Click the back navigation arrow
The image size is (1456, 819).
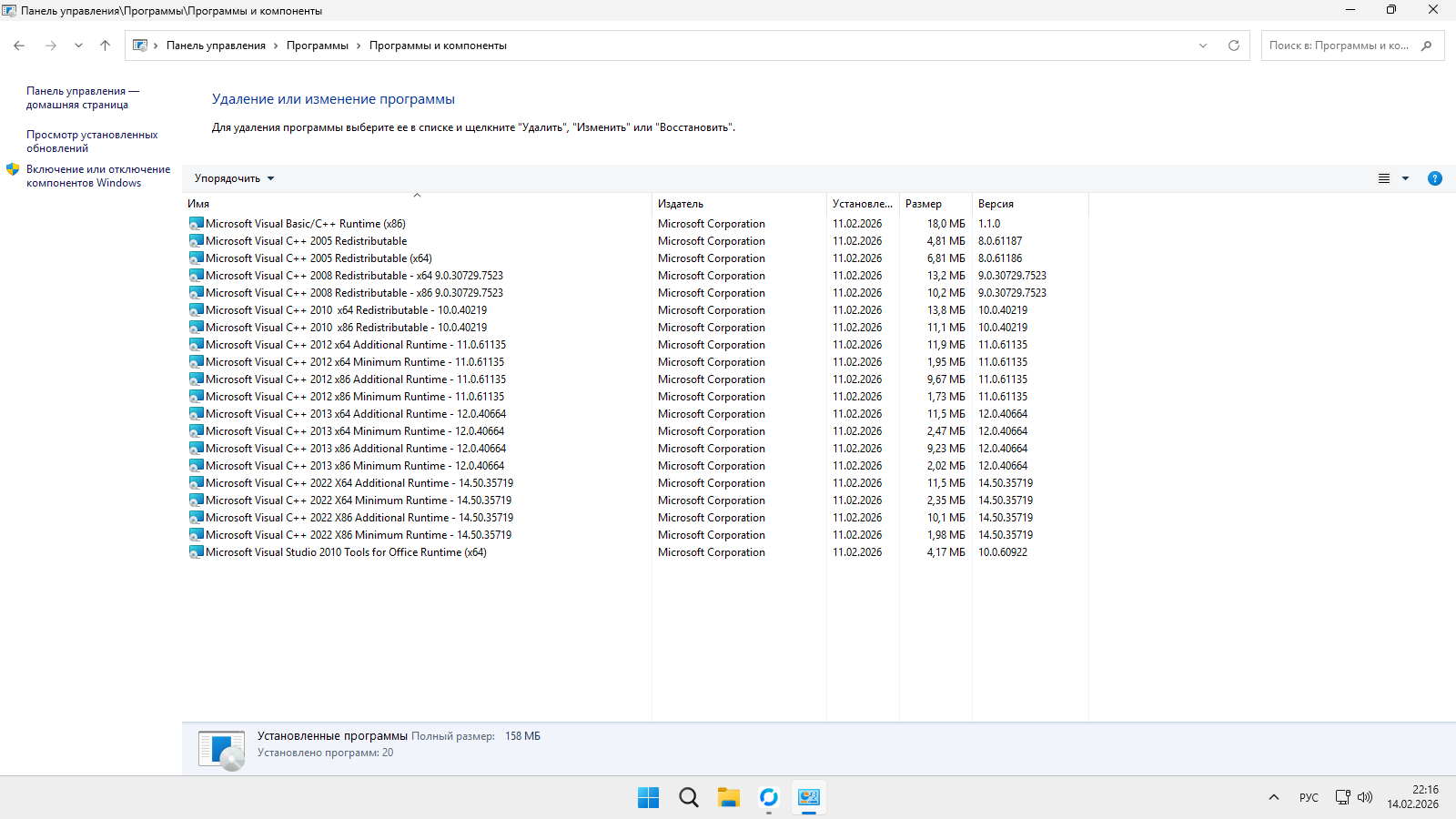click(x=19, y=45)
